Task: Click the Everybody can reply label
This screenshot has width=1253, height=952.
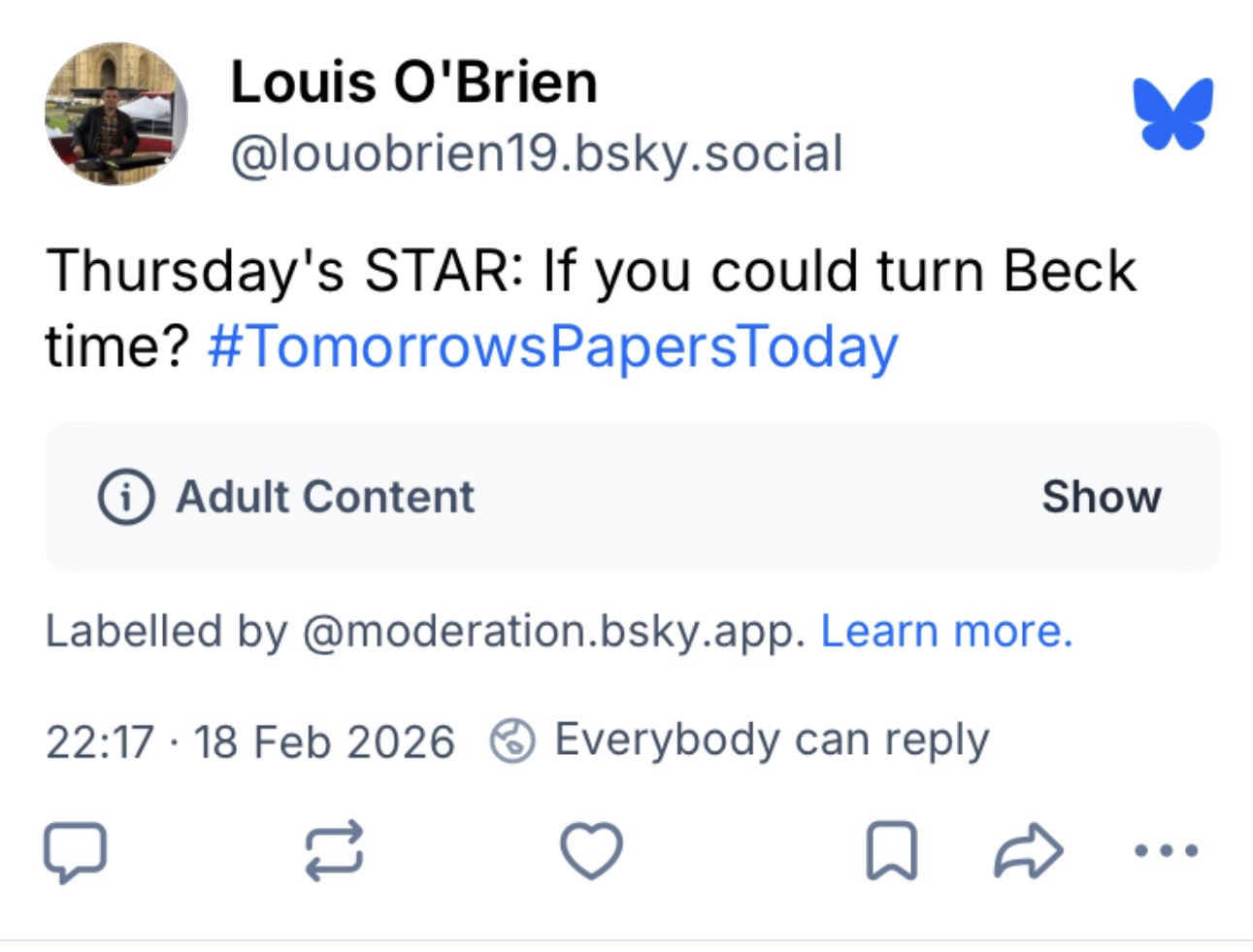Action: pos(772,740)
